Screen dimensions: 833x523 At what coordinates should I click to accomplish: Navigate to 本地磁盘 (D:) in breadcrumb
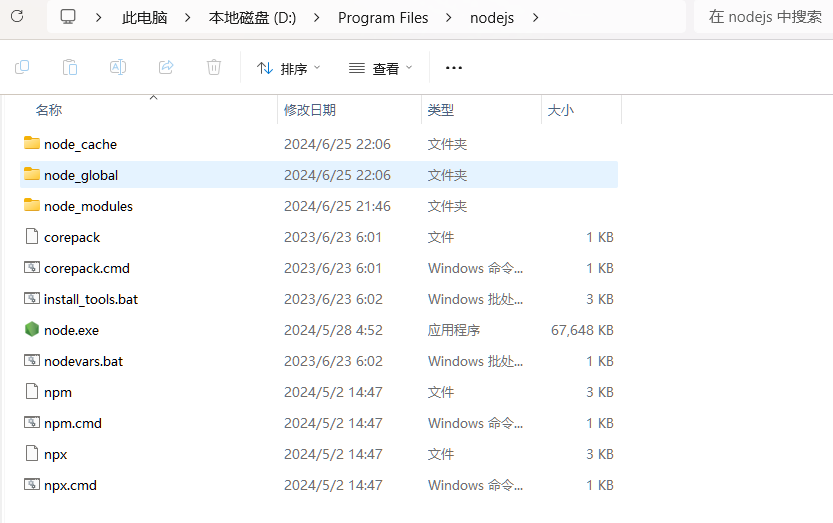click(252, 18)
